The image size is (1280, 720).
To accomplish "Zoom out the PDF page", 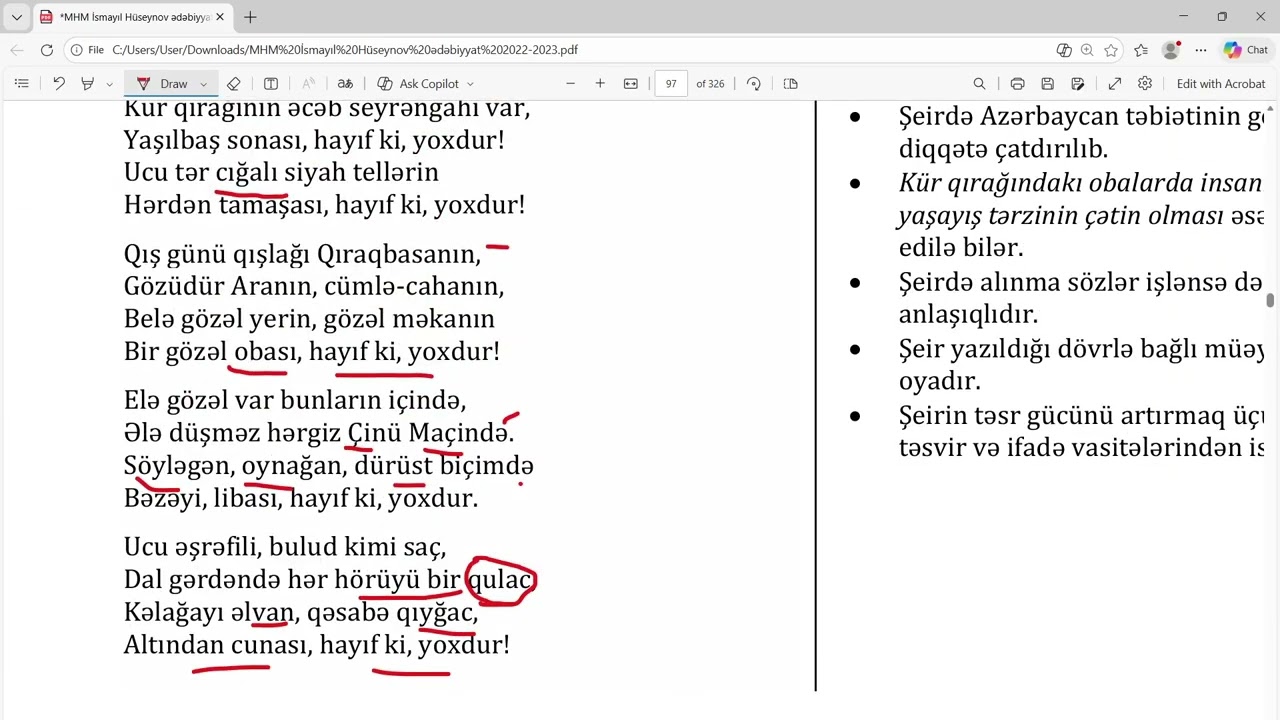I will (x=570, y=84).
